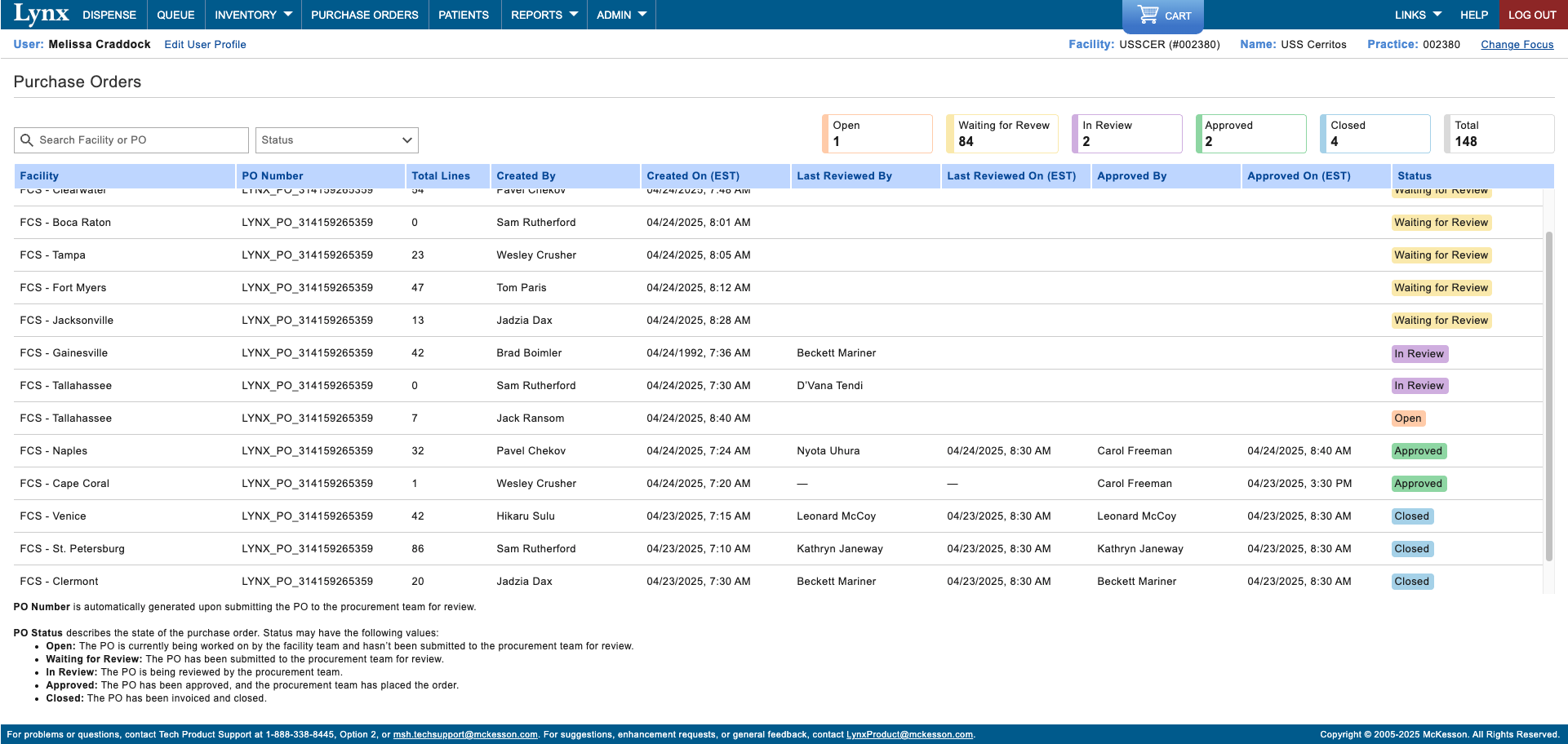Expand the Reports menu
The image size is (1568, 744).
544,15
